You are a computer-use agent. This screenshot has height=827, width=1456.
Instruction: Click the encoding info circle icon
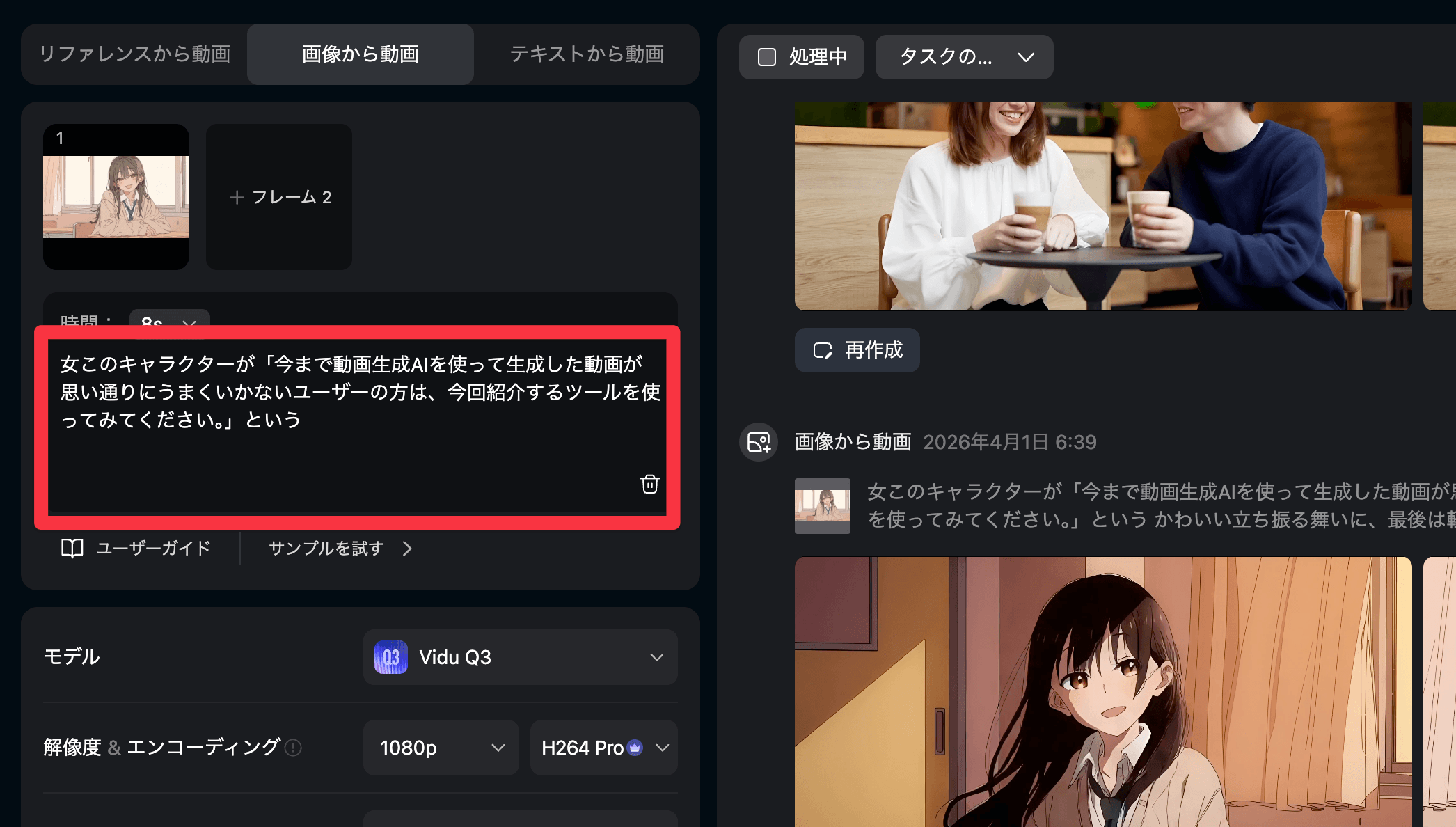point(294,748)
